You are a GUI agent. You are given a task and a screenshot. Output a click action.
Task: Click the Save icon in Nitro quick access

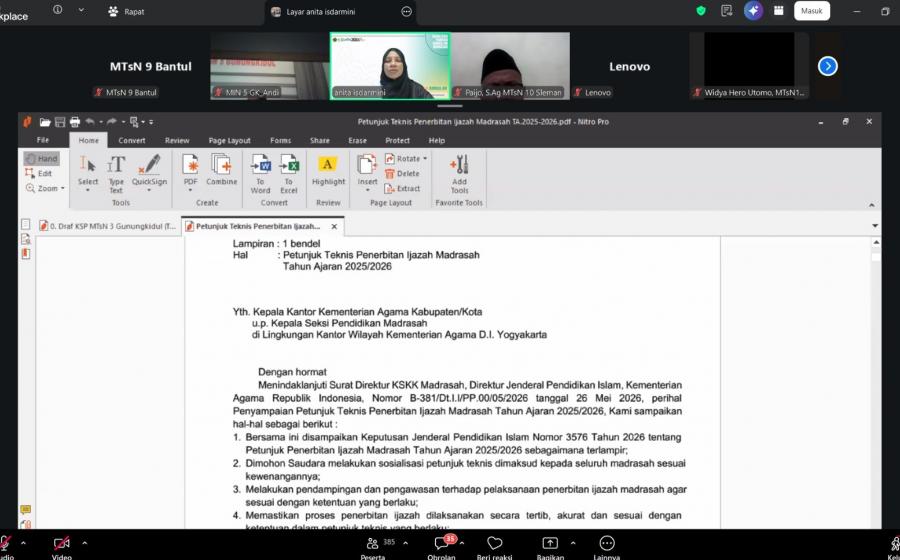click(x=60, y=122)
